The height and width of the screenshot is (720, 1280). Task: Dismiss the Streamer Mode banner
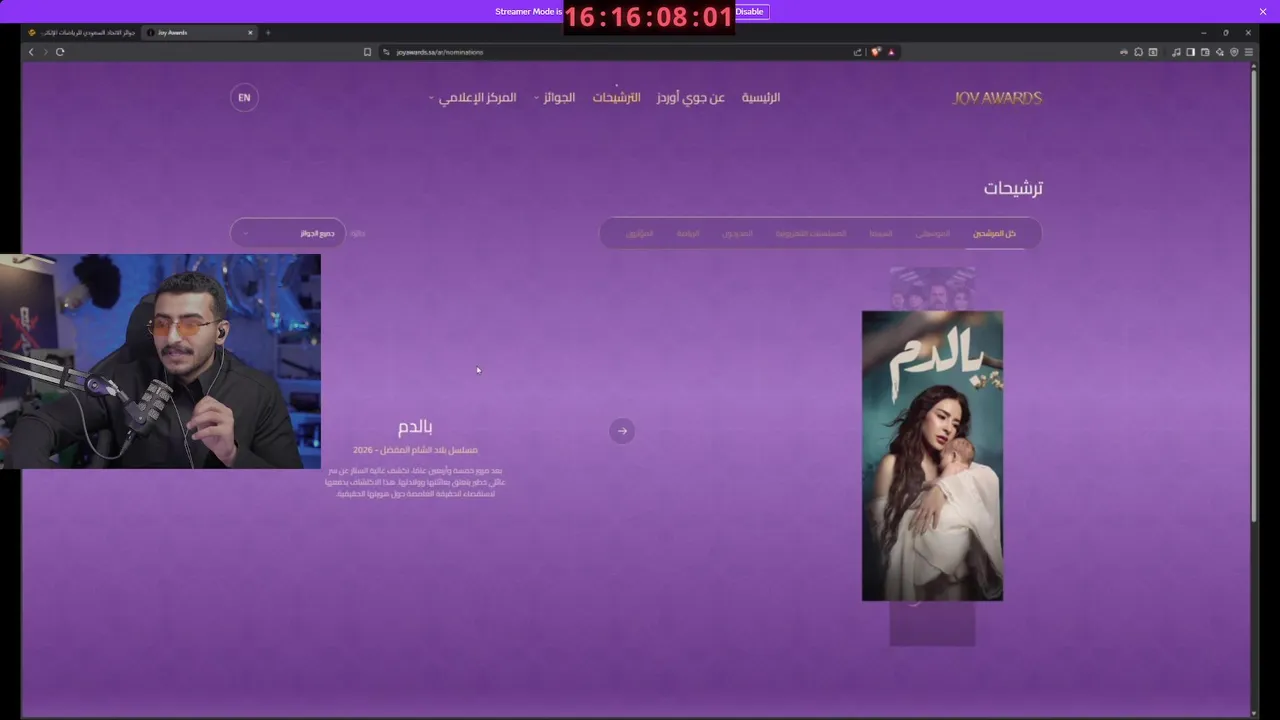(1263, 12)
